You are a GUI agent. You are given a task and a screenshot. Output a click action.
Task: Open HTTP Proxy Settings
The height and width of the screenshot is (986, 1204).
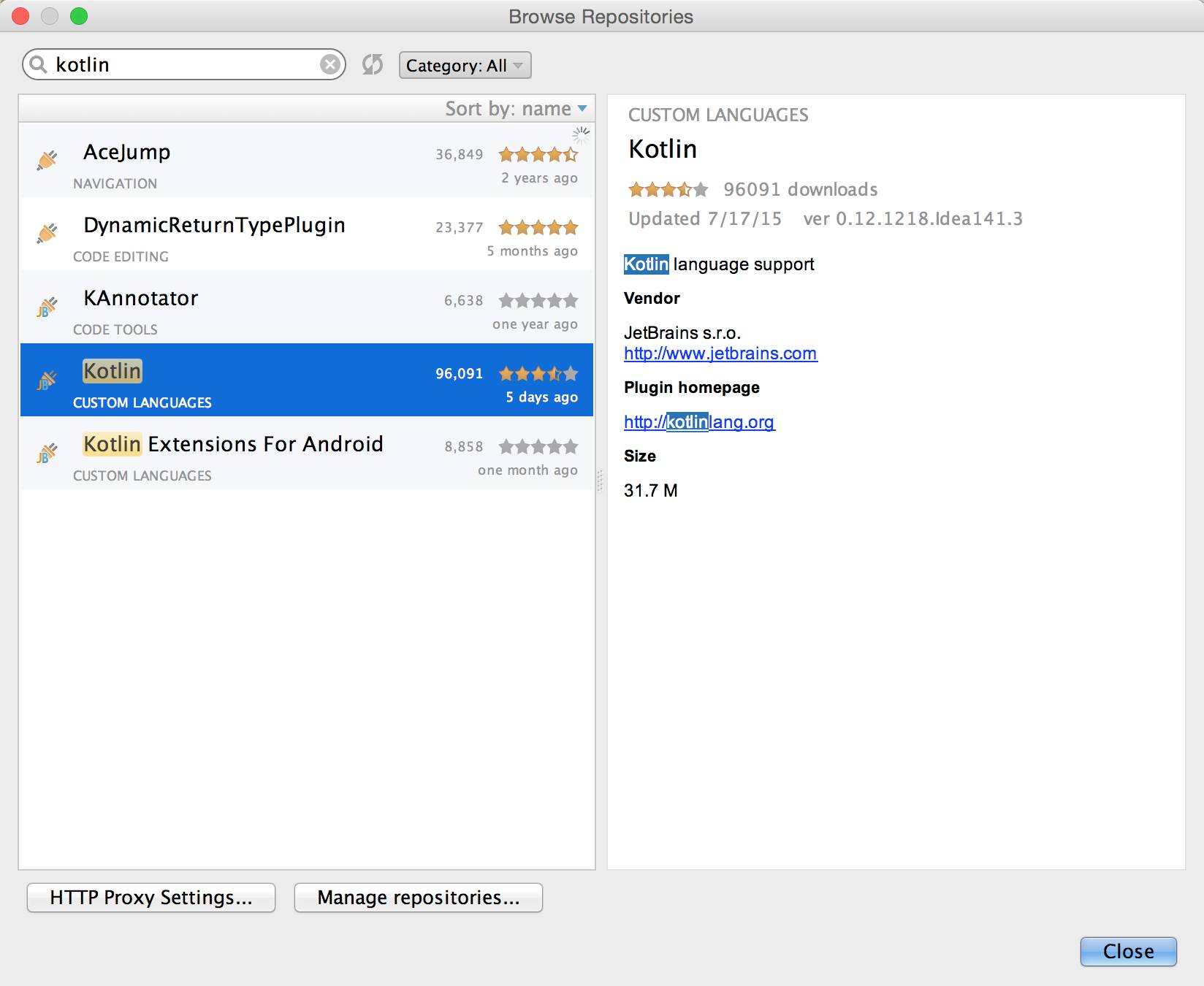(151, 898)
